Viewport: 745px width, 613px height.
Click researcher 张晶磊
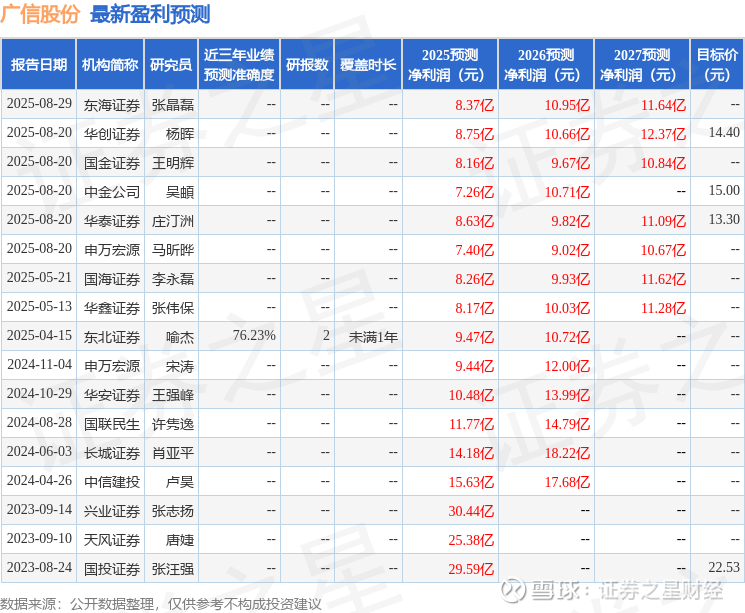point(172,105)
